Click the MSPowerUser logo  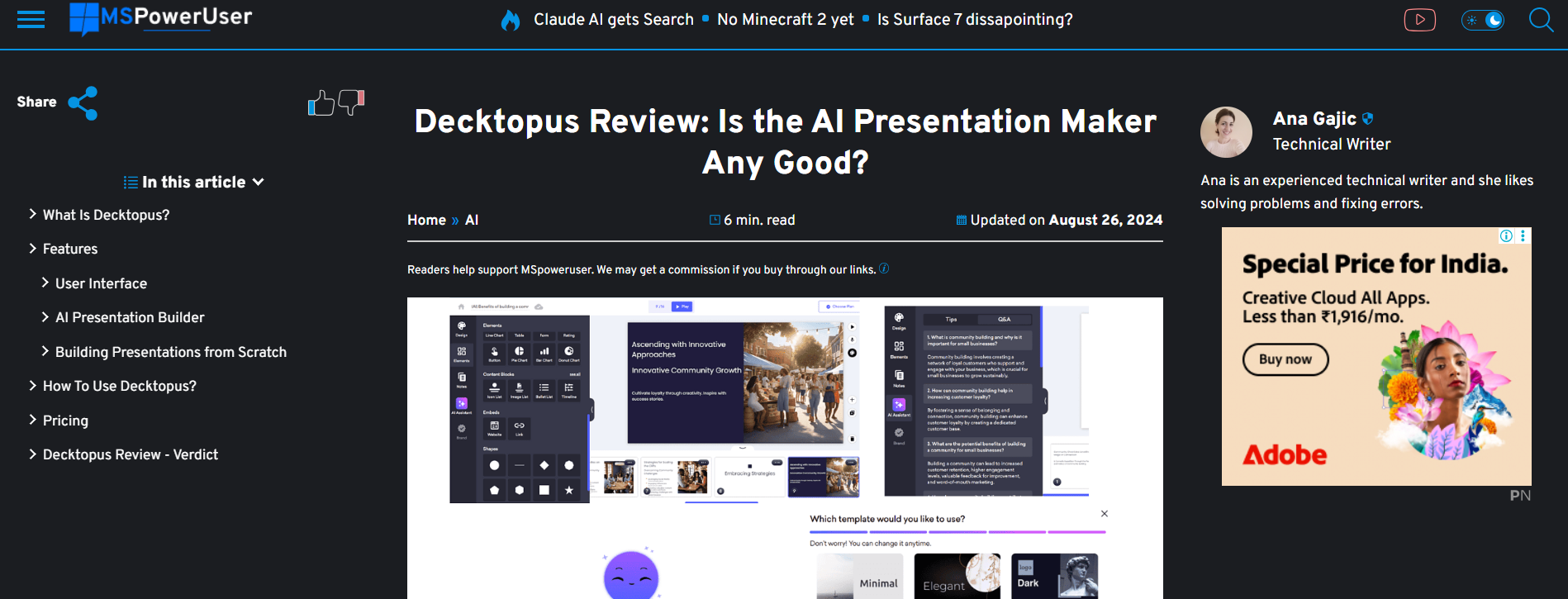161,18
